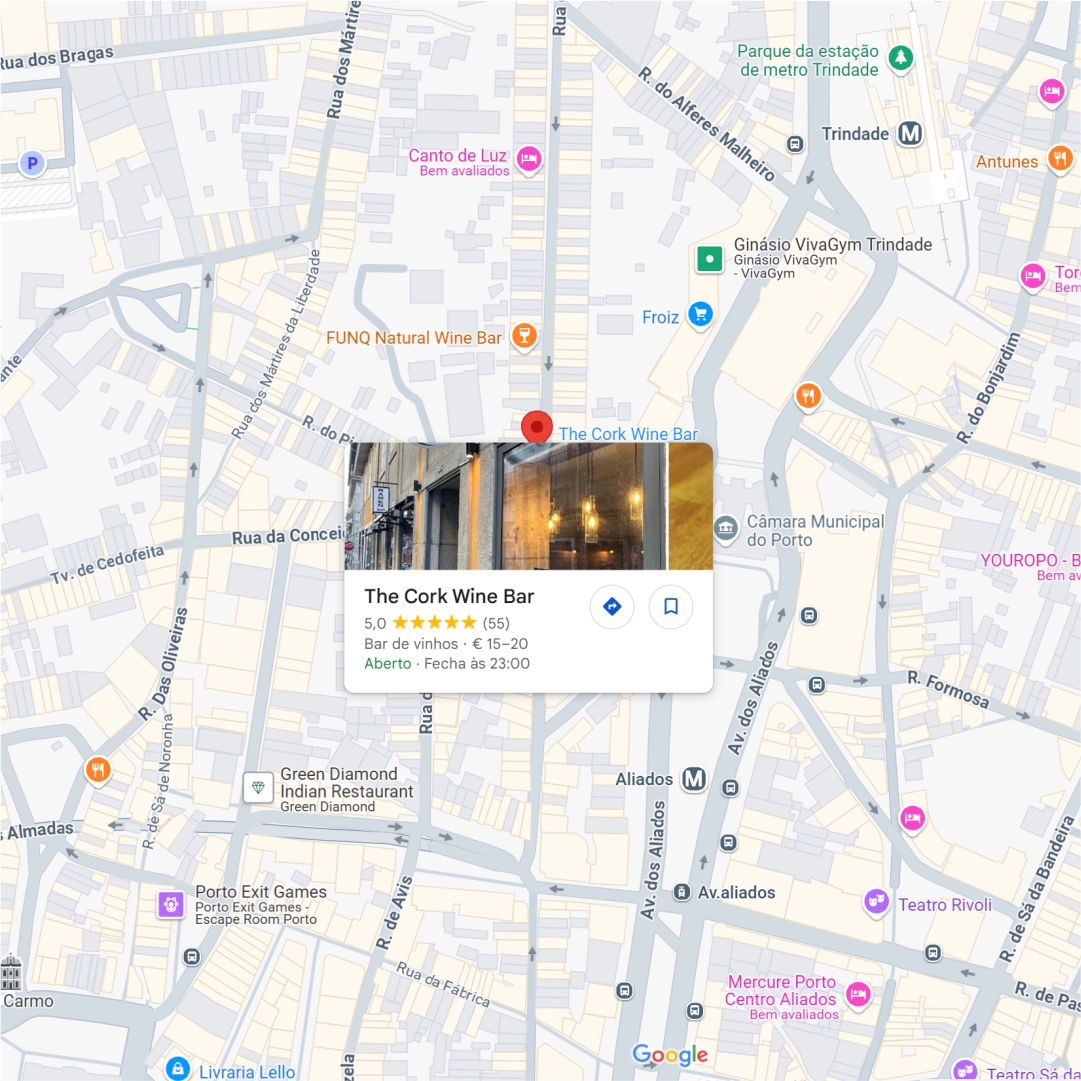Click the Teatro Sá theater icon
This screenshot has height=1081, width=1081.
pos(965,1070)
